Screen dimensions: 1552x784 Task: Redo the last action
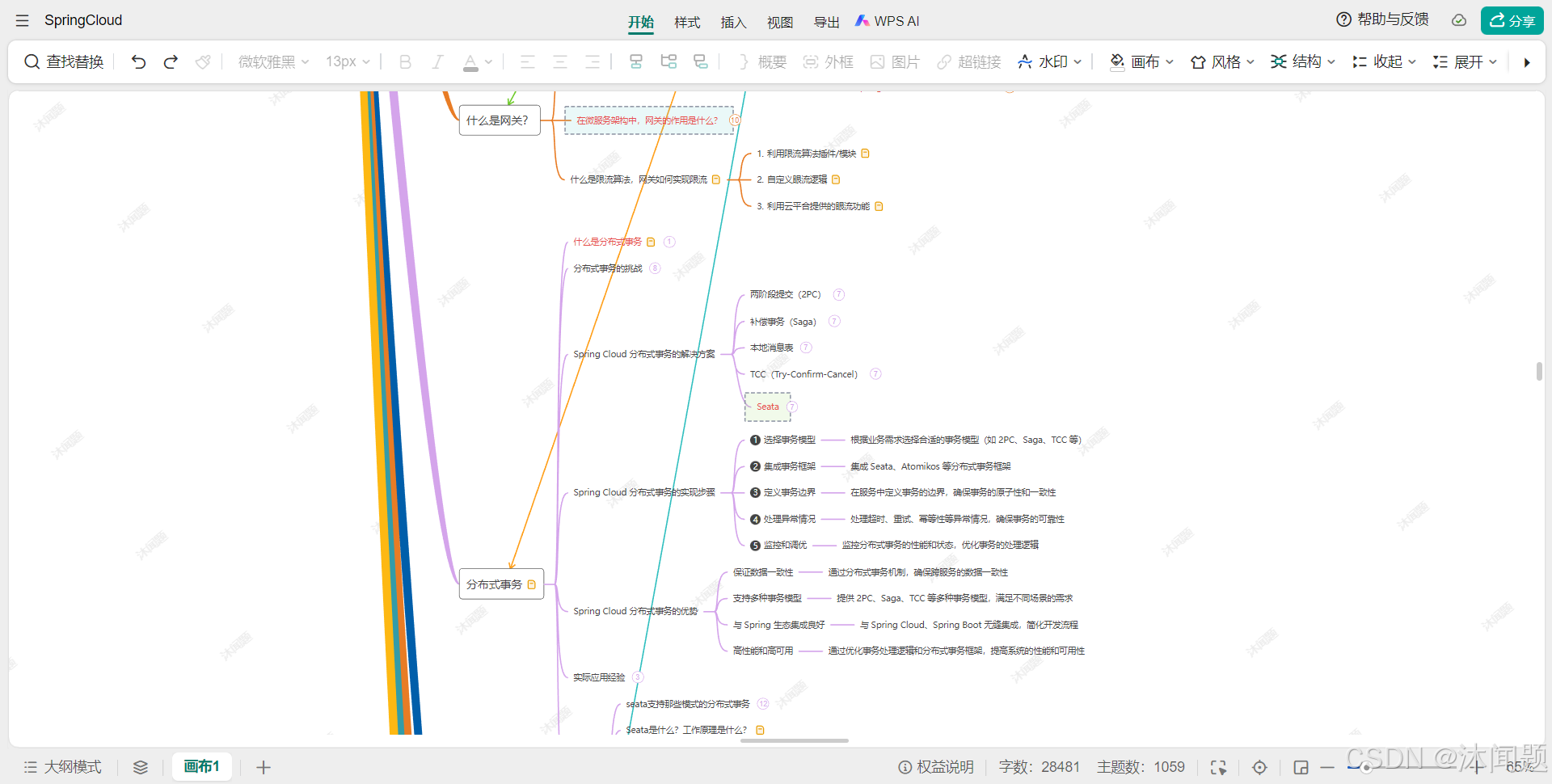click(171, 62)
